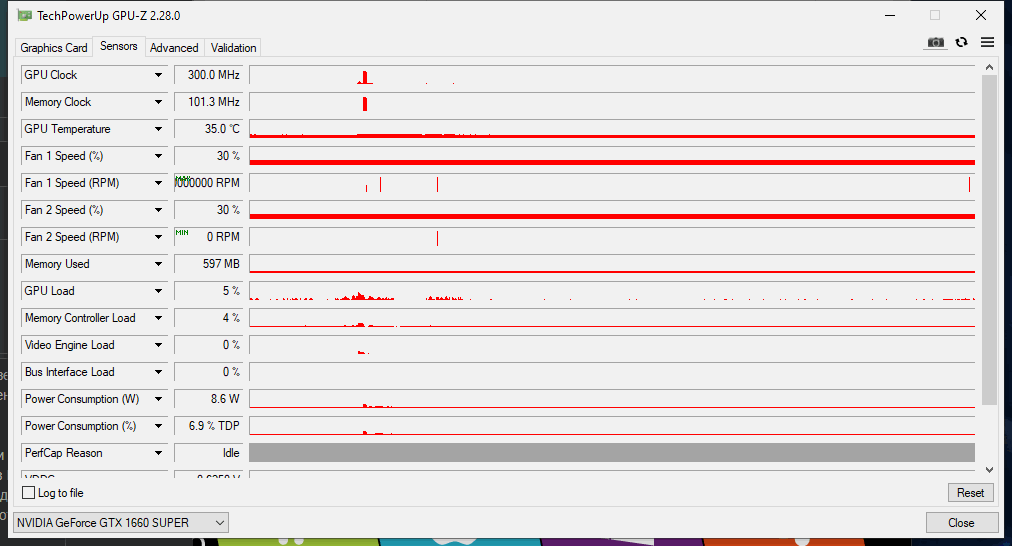Screen dimensions: 1012x546
Task: Open the Advanced tab
Action: tap(174, 48)
